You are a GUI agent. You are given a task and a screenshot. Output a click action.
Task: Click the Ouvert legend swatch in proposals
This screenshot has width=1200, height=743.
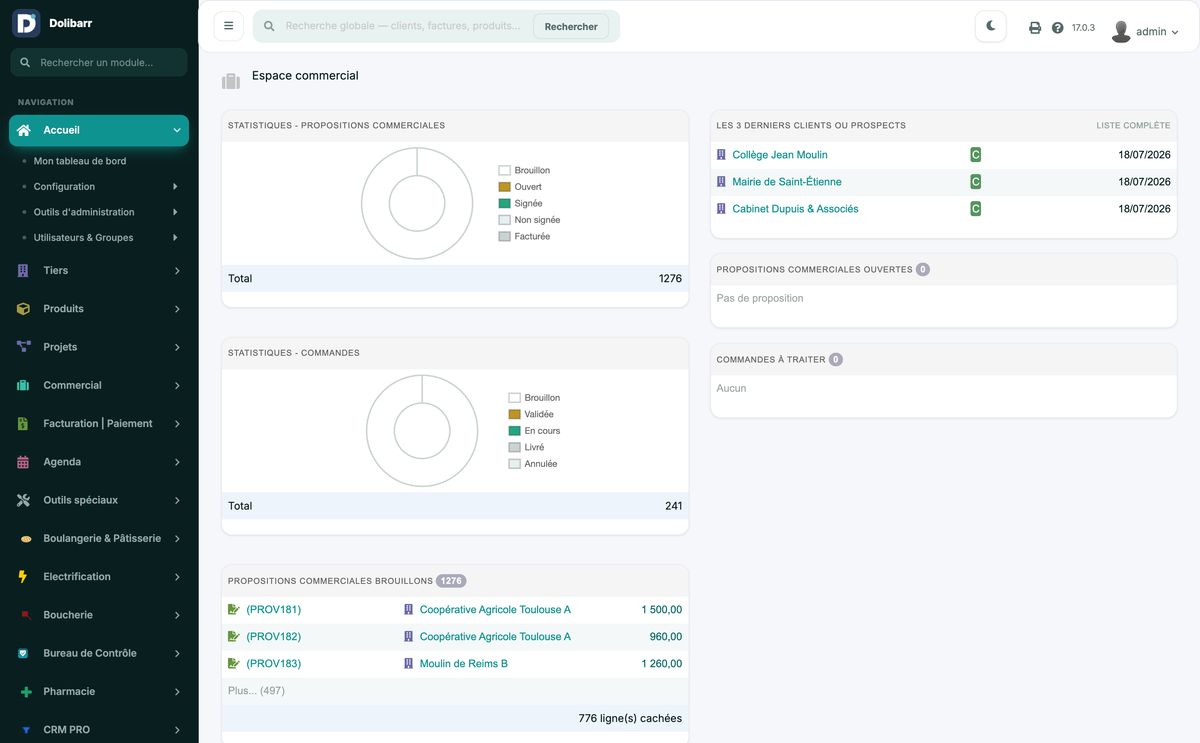pos(504,187)
